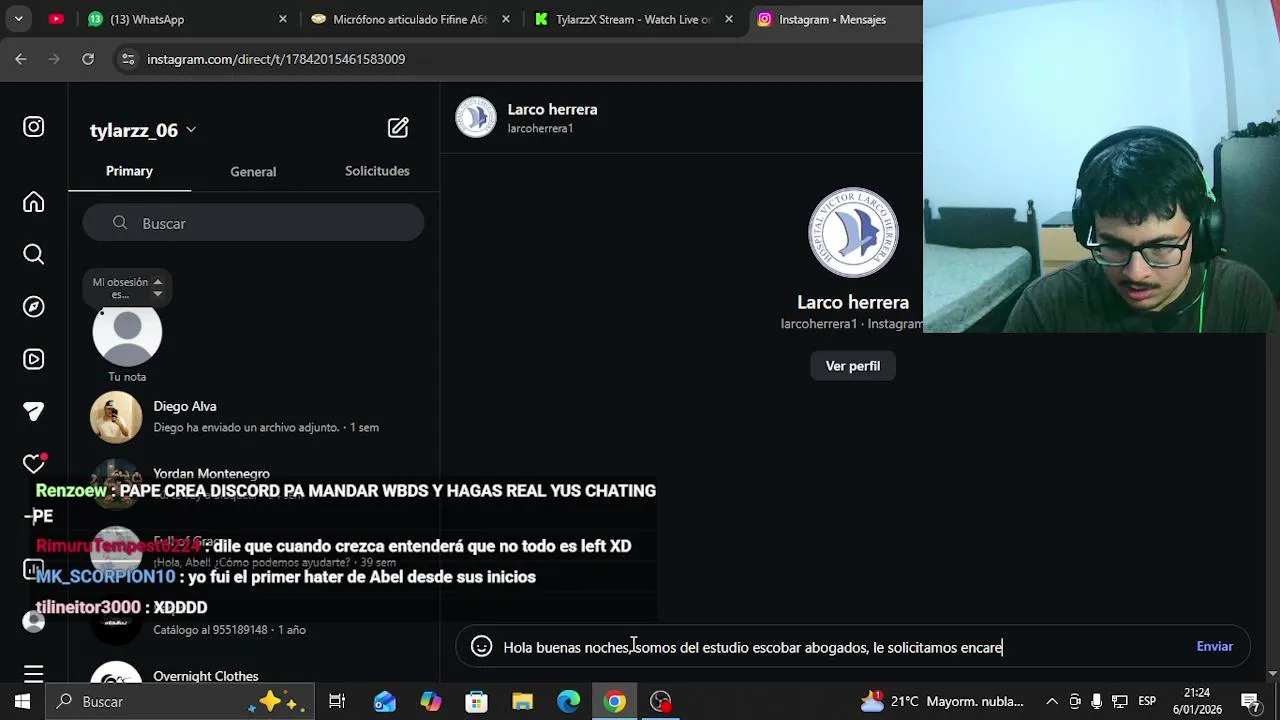Image resolution: width=1280 pixels, height=720 pixels.
Task: Open Notifications heart icon
Action: (x=34, y=464)
